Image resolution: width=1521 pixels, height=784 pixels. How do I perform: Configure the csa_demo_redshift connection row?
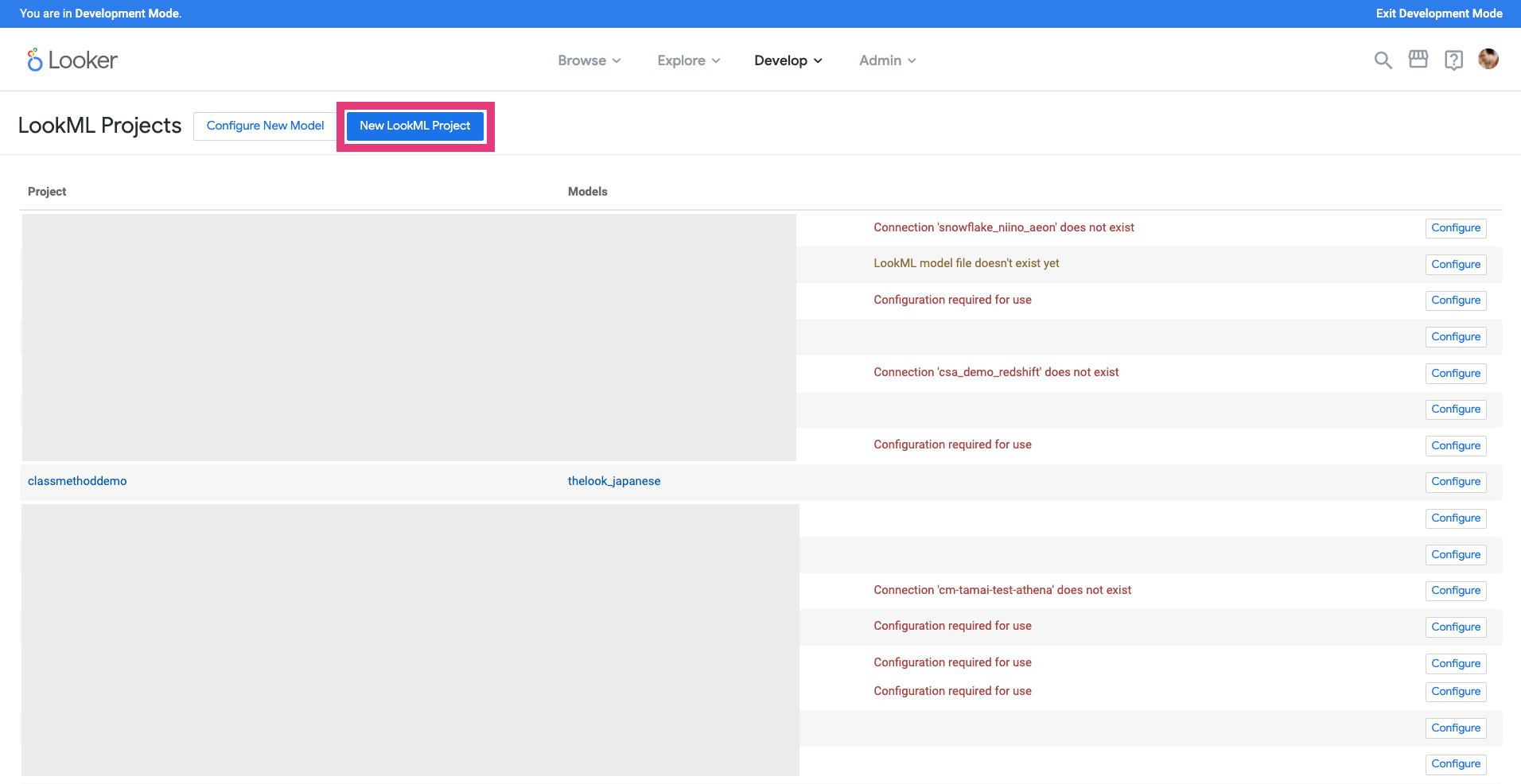click(1455, 373)
